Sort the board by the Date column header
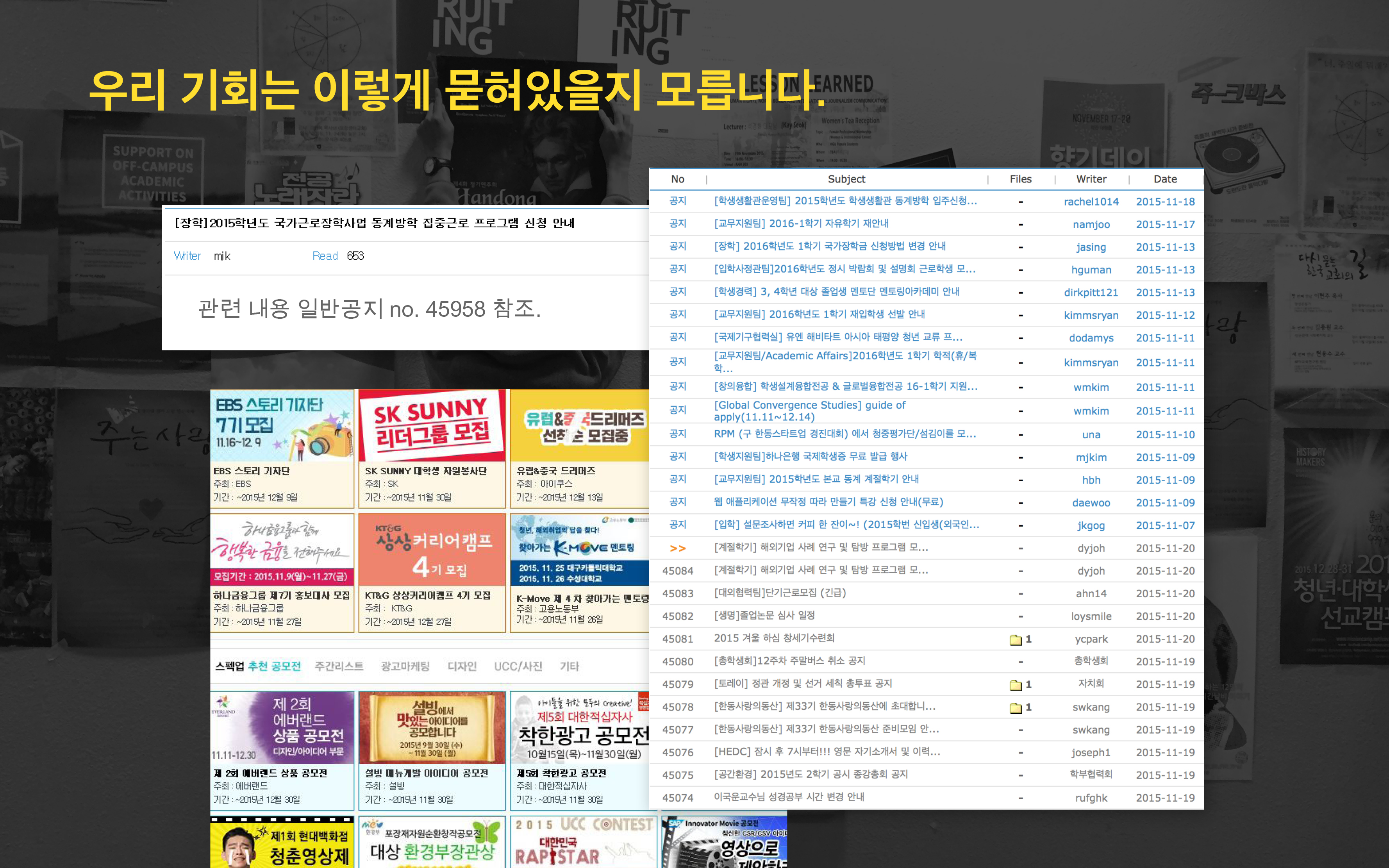Viewport: 1389px width, 868px height. tap(1165, 179)
